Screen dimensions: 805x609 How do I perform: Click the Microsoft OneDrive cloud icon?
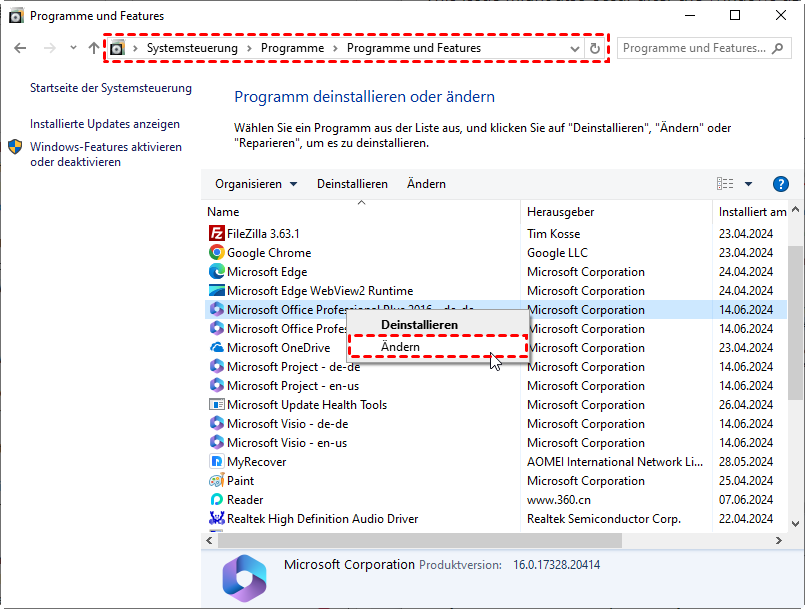(x=217, y=348)
